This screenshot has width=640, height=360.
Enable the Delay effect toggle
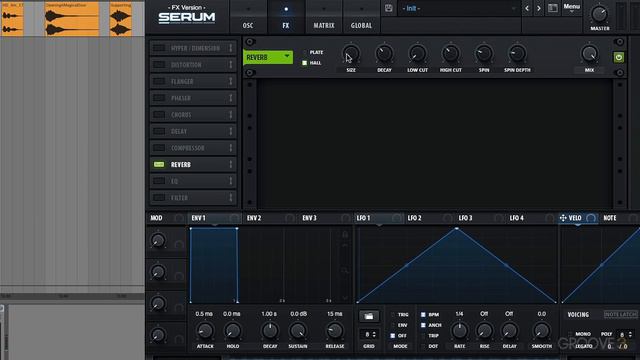point(159,131)
